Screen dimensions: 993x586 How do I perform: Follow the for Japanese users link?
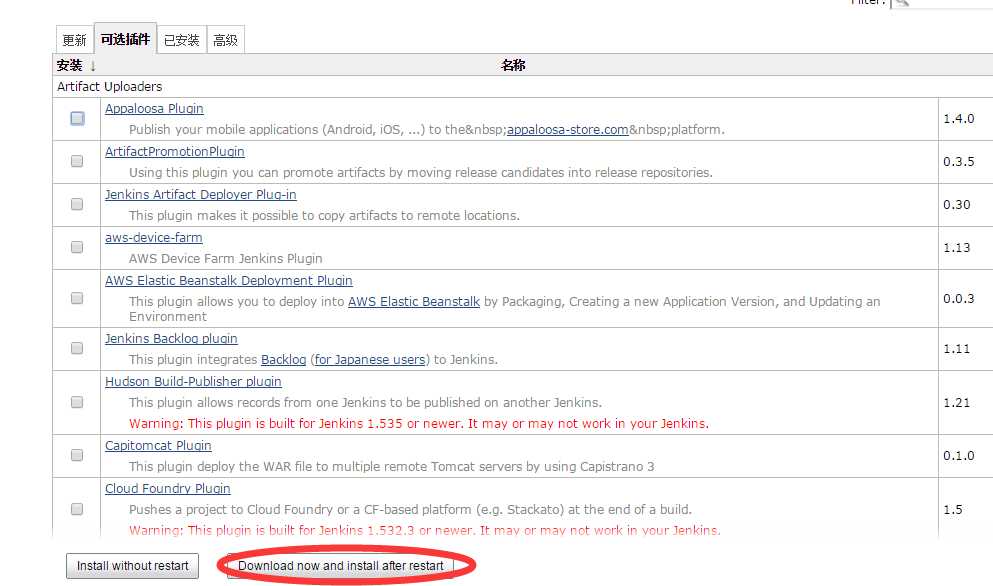pos(370,359)
